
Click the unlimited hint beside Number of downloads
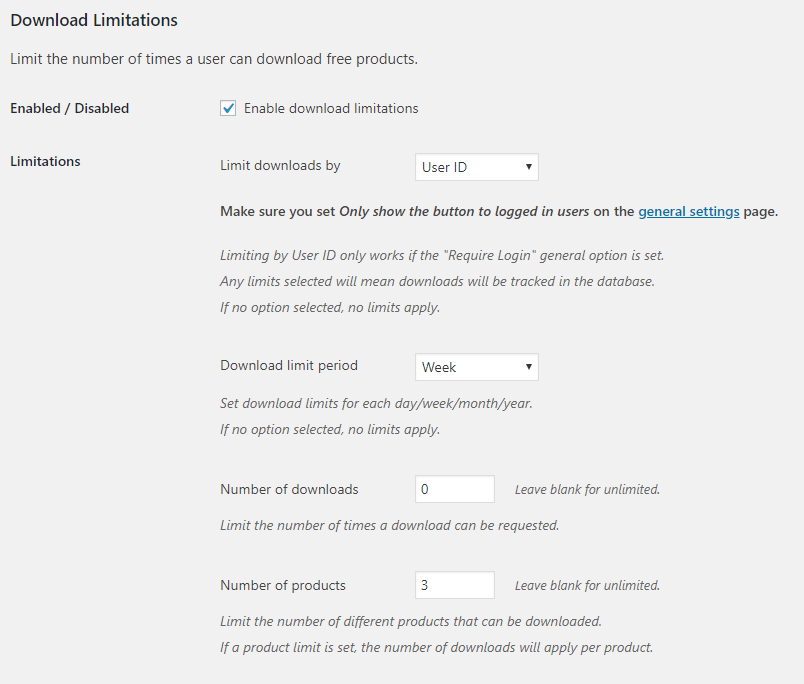(587, 490)
